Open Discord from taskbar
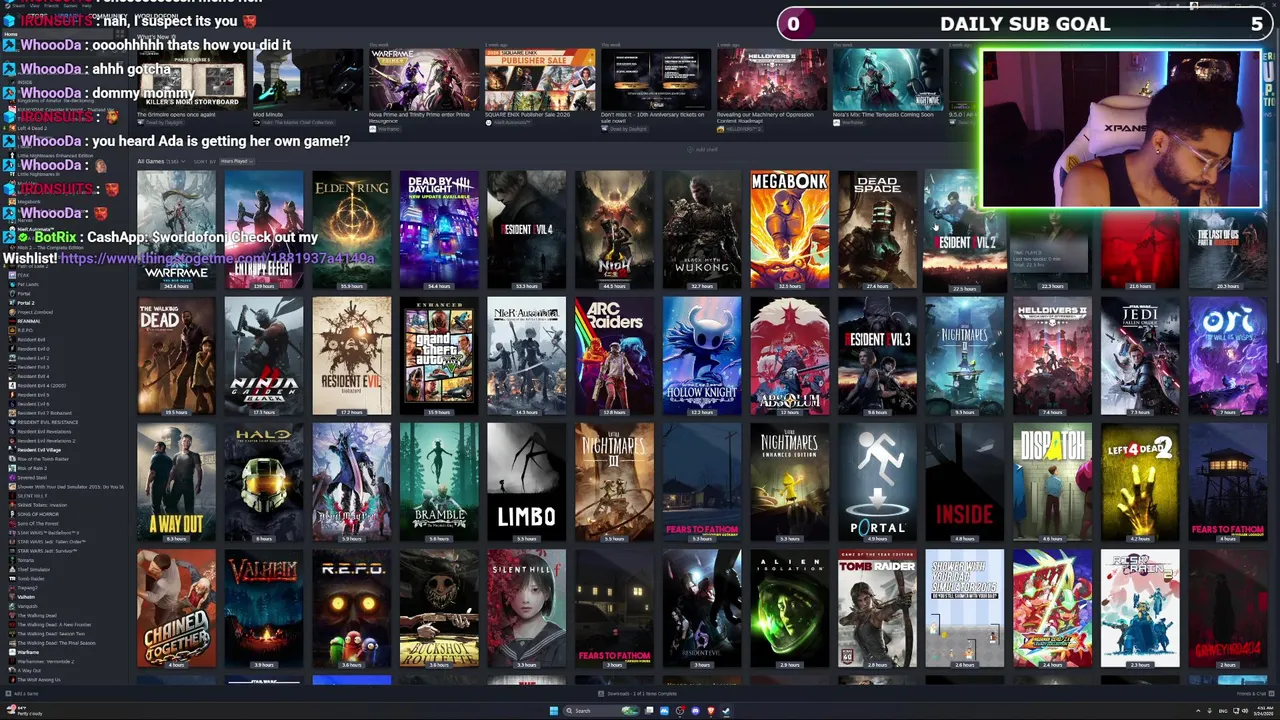The image size is (1280, 720). click(695, 711)
